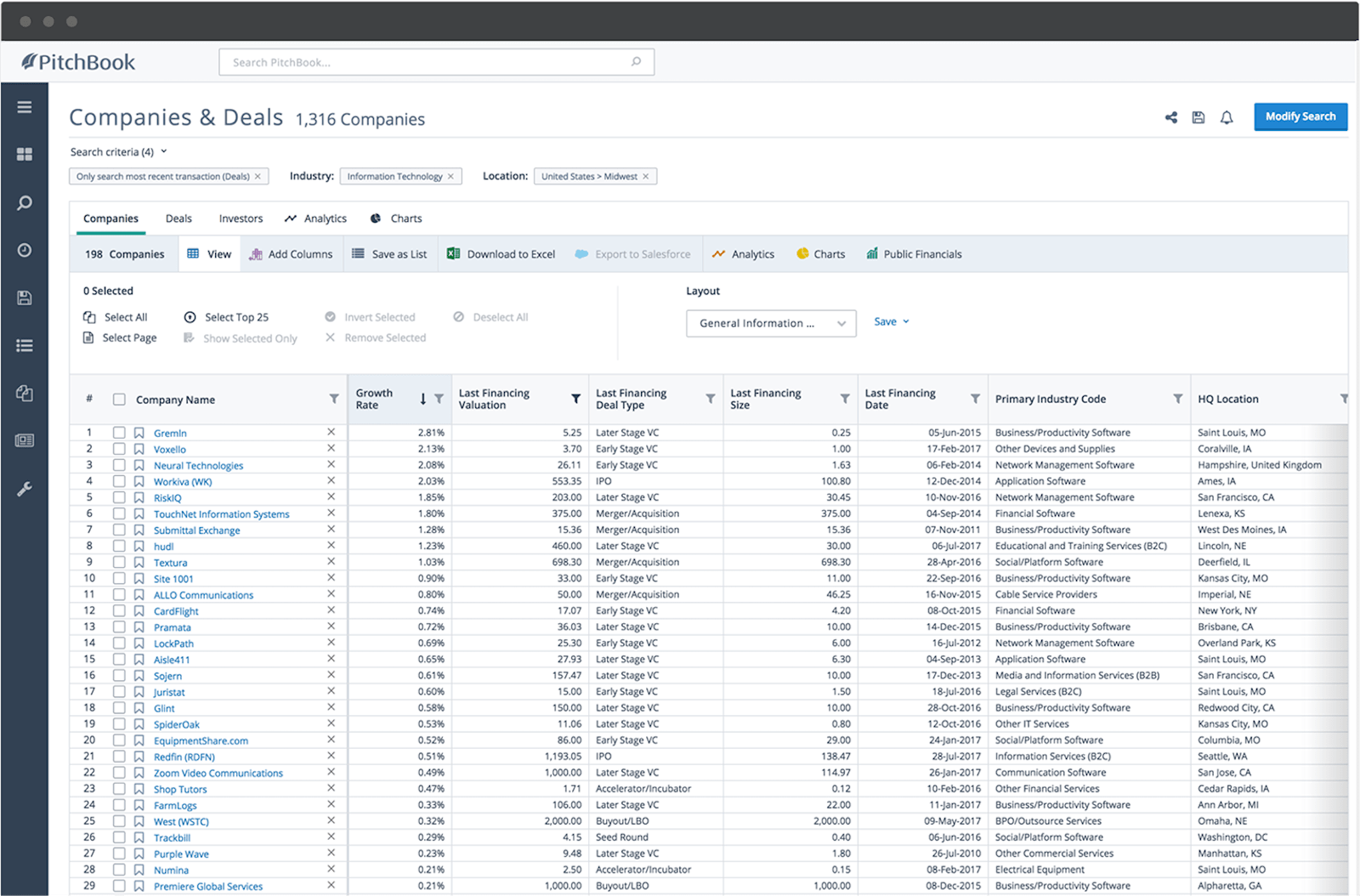Image resolution: width=1360 pixels, height=896 pixels.
Task: Click the save disk icon near Modify Search
Action: pos(1198,117)
